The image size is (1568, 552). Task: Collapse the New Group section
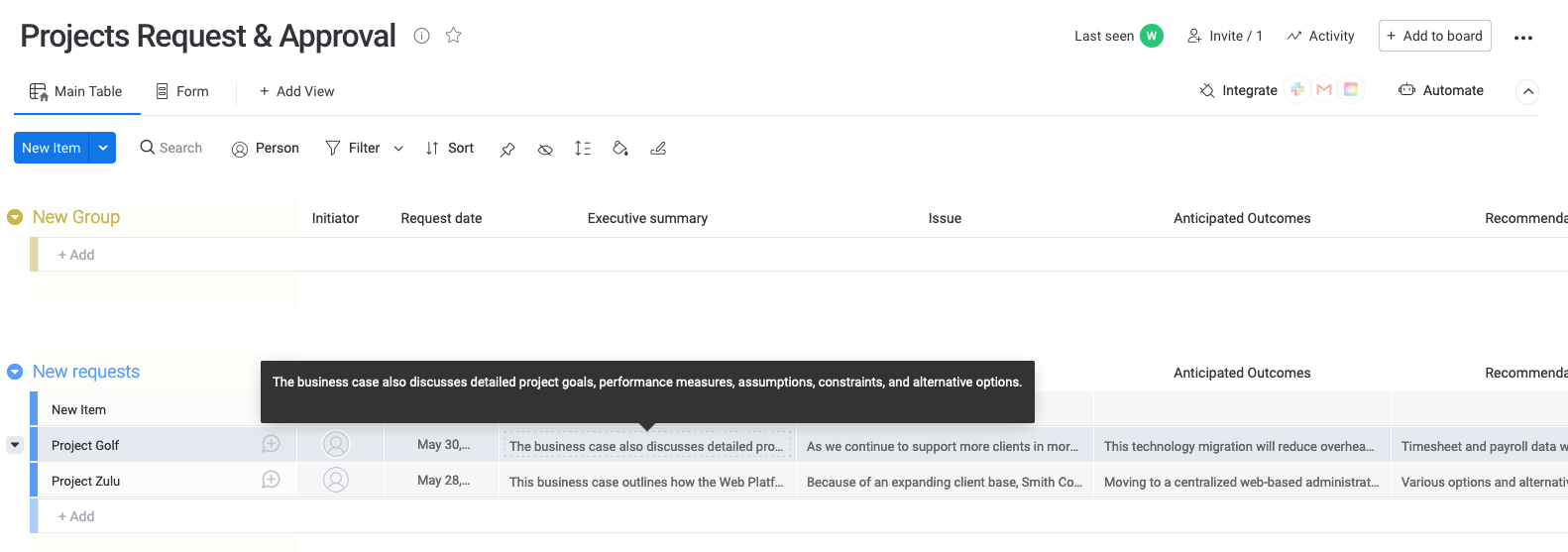(15, 217)
